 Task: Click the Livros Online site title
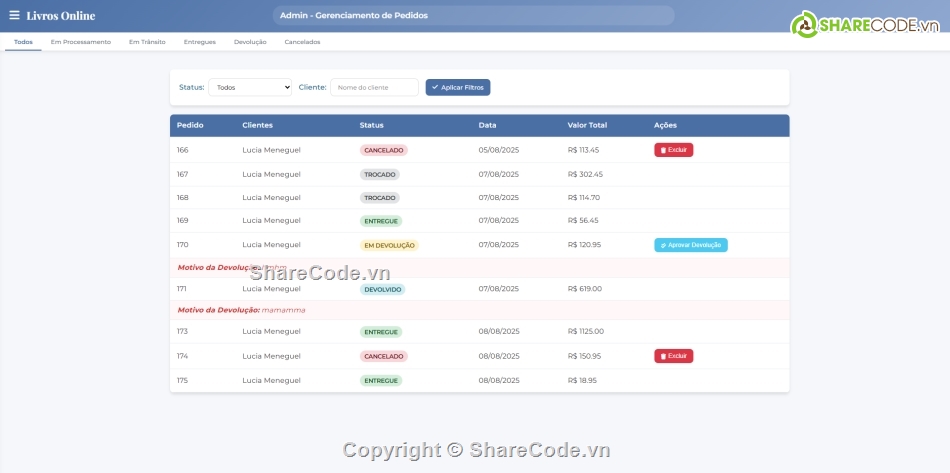[x=61, y=16]
